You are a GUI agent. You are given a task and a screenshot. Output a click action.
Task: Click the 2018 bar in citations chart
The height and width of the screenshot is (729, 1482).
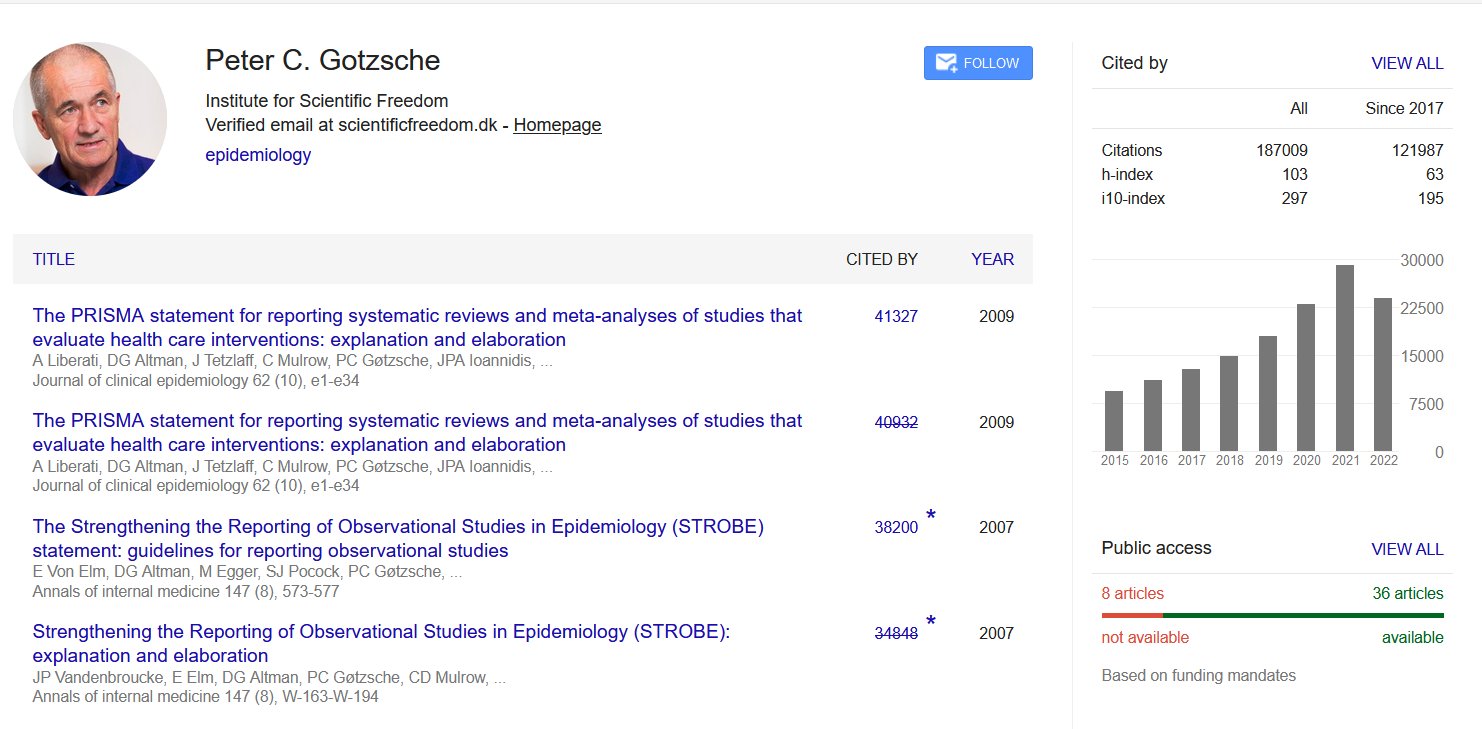point(1229,403)
